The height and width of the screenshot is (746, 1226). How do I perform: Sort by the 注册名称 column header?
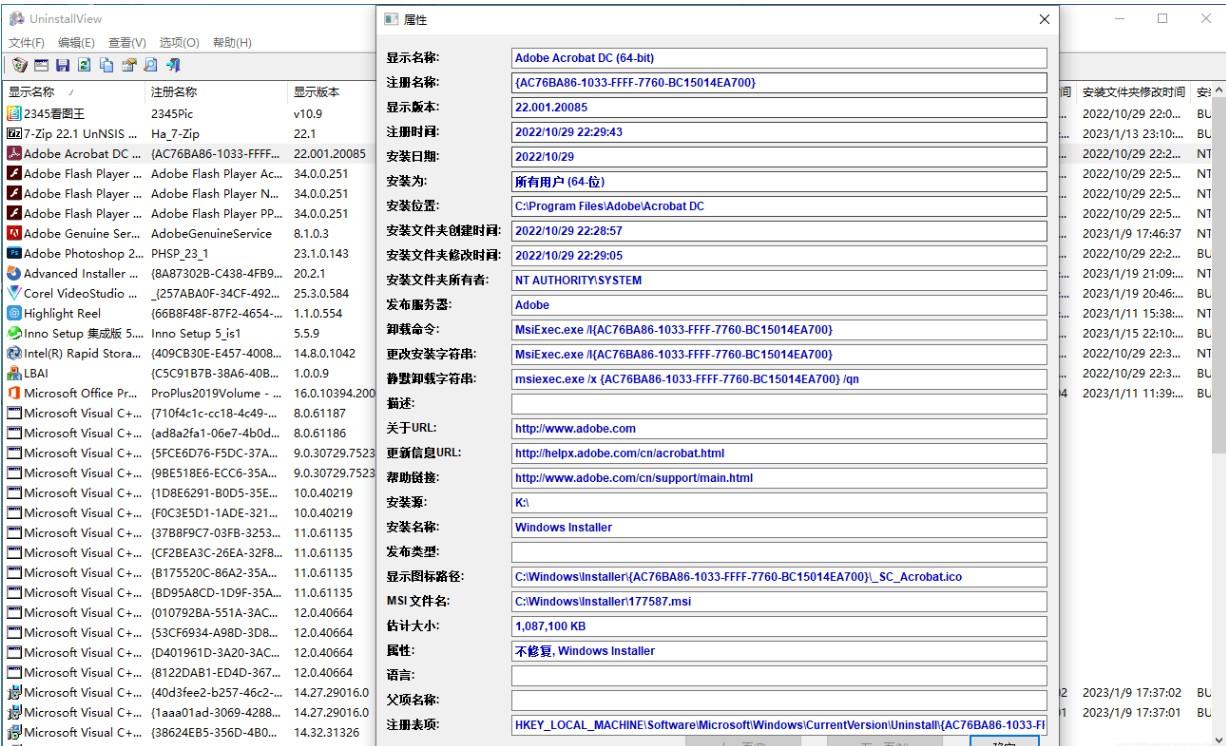click(x=218, y=92)
